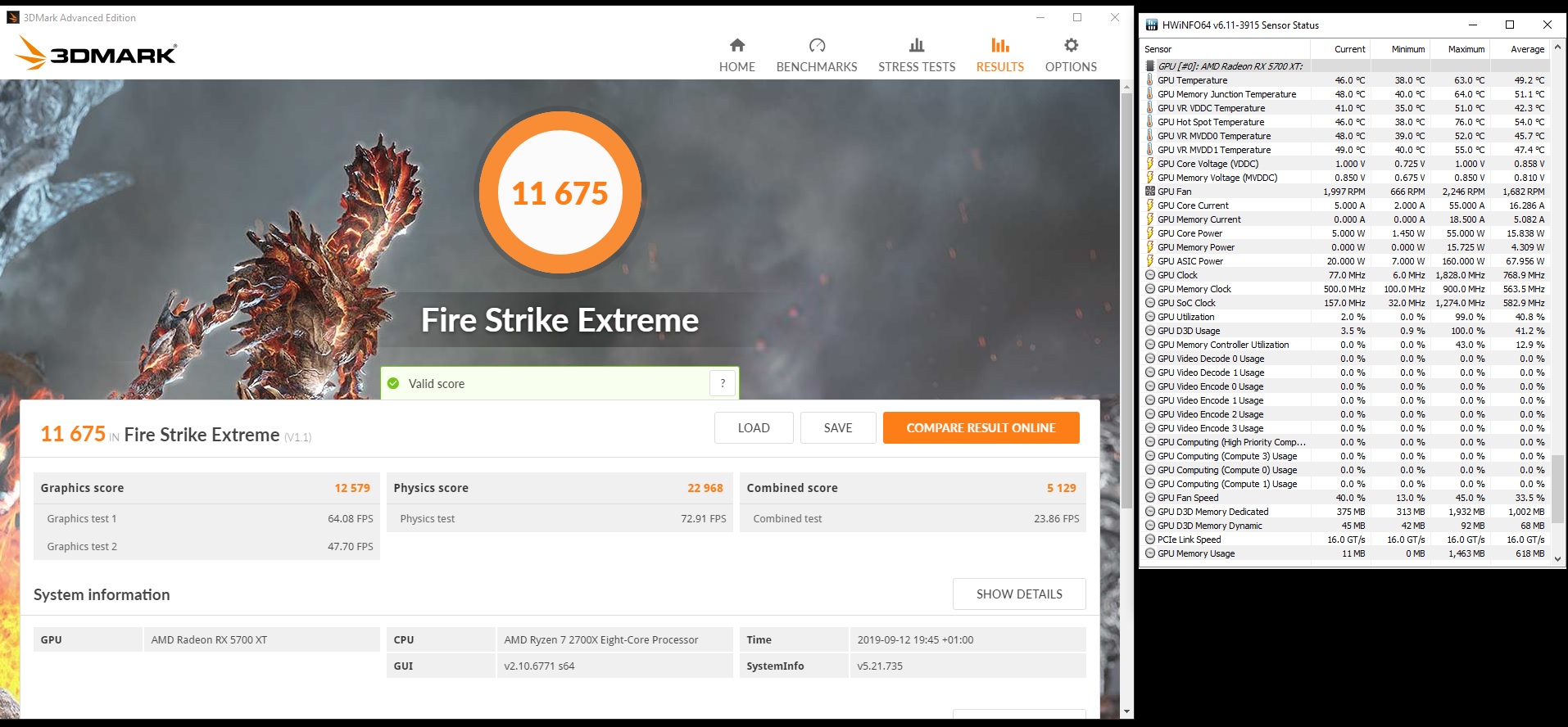Screen dimensions: 1568x727
Task: Select GPU D3D Memory Dynamic row
Action: [x=1345, y=526]
